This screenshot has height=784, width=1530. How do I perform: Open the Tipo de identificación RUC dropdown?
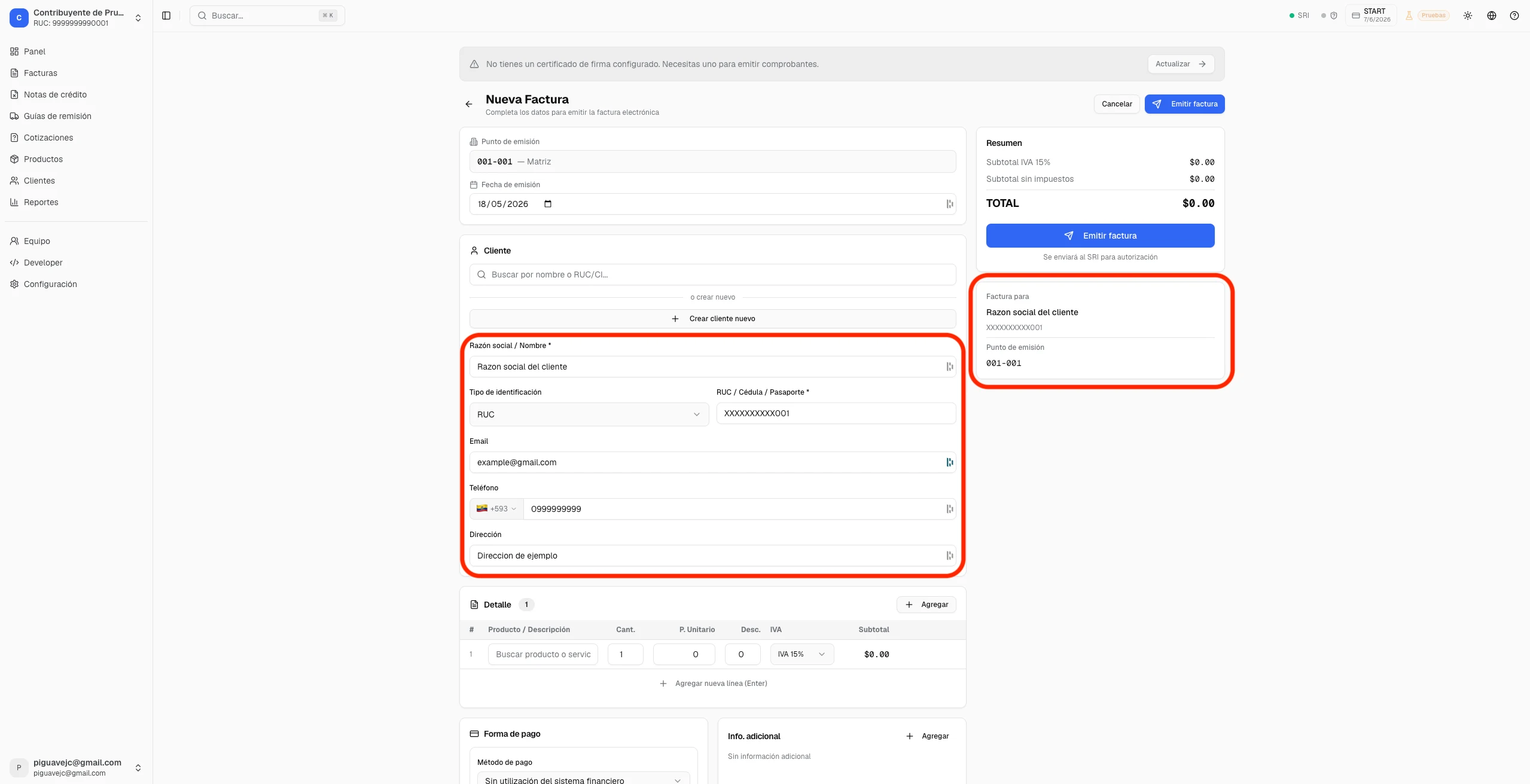point(589,414)
